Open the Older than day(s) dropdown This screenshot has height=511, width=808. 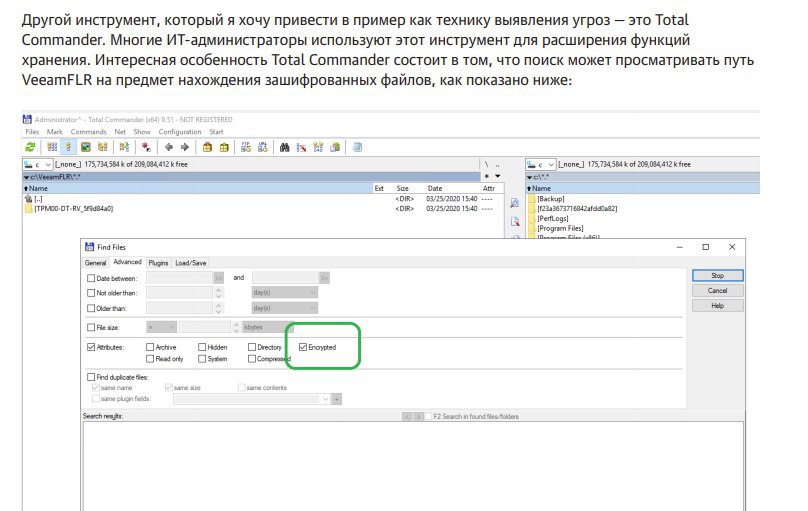tap(284, 308)
